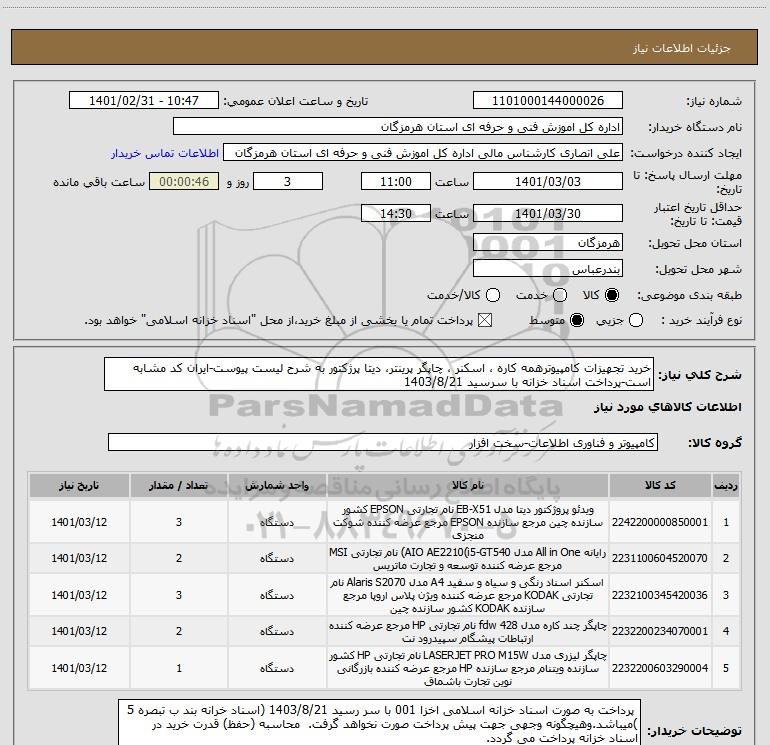Screen dimensions: 770x745
Task: Select the خدمت radio button
Action: point(560,295)
